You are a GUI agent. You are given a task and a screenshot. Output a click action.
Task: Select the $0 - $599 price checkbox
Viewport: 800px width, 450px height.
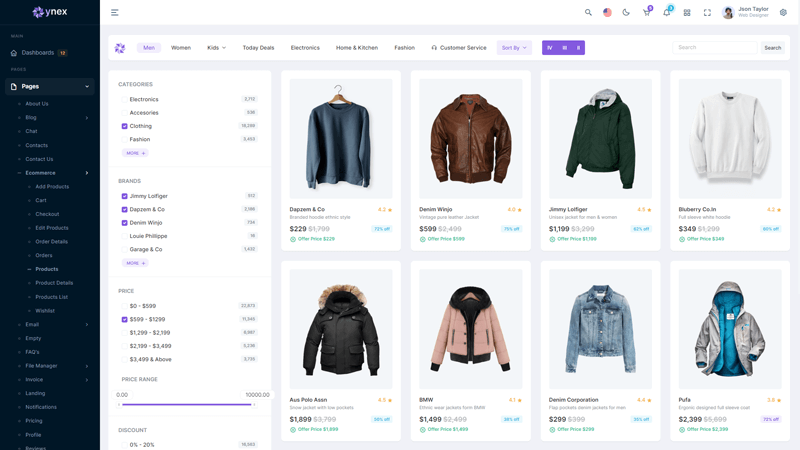[x=124, y=306]
